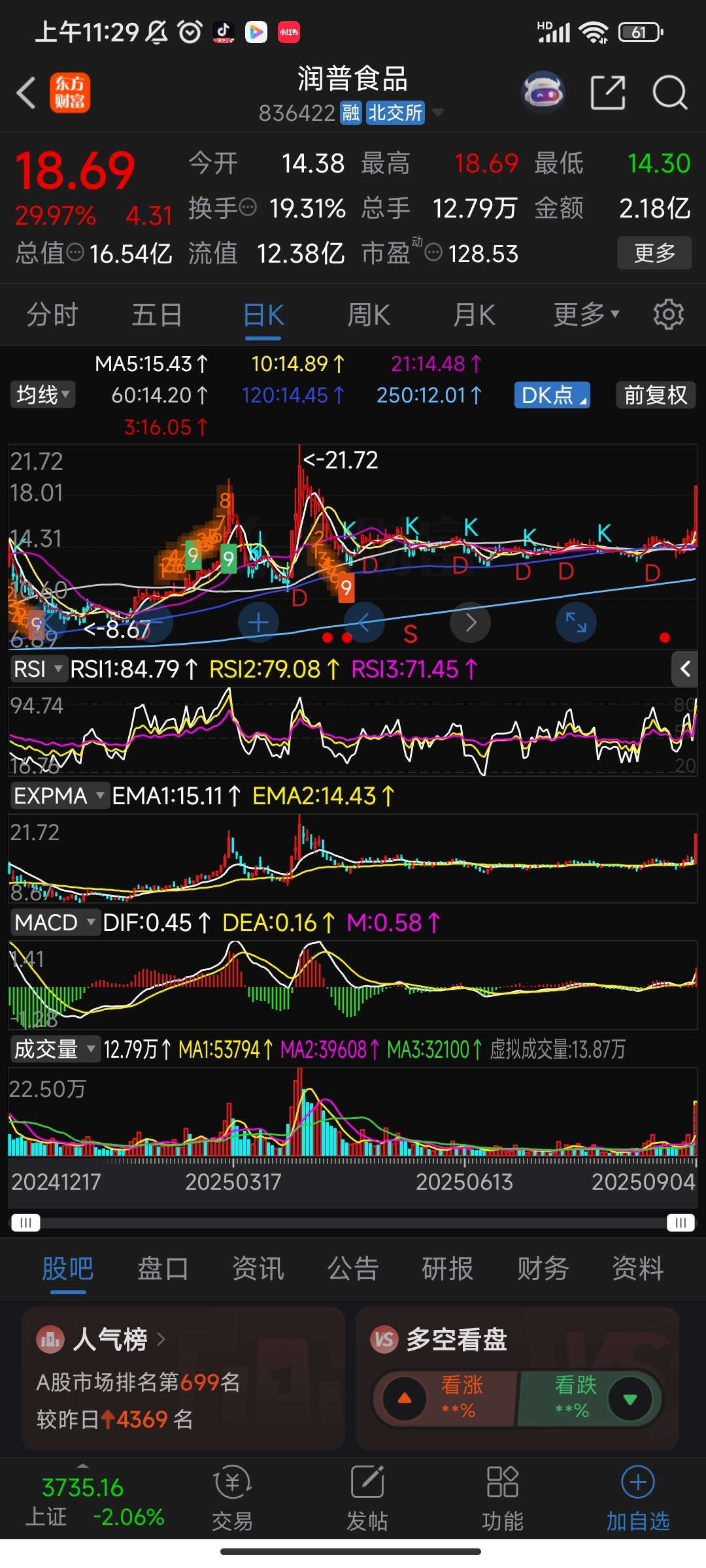Move chart right with arrow button

[470, 623]
